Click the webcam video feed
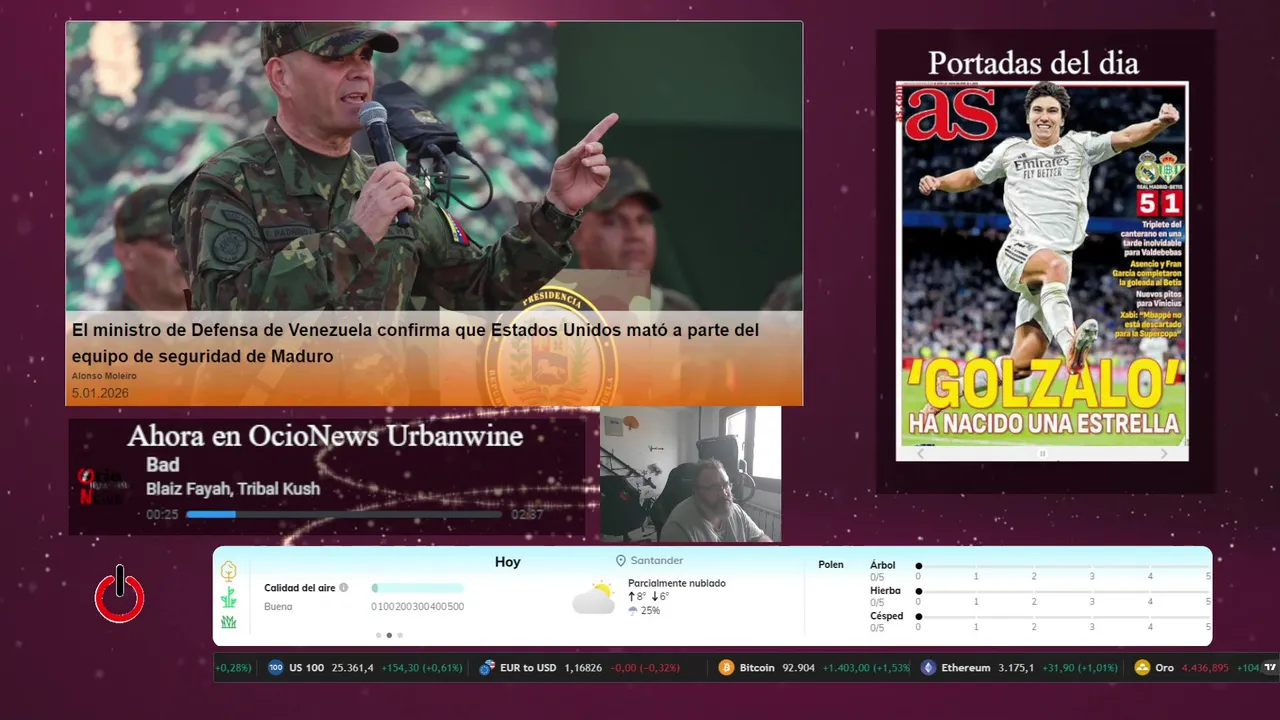 pyautogui.click(x=690, y=474)
